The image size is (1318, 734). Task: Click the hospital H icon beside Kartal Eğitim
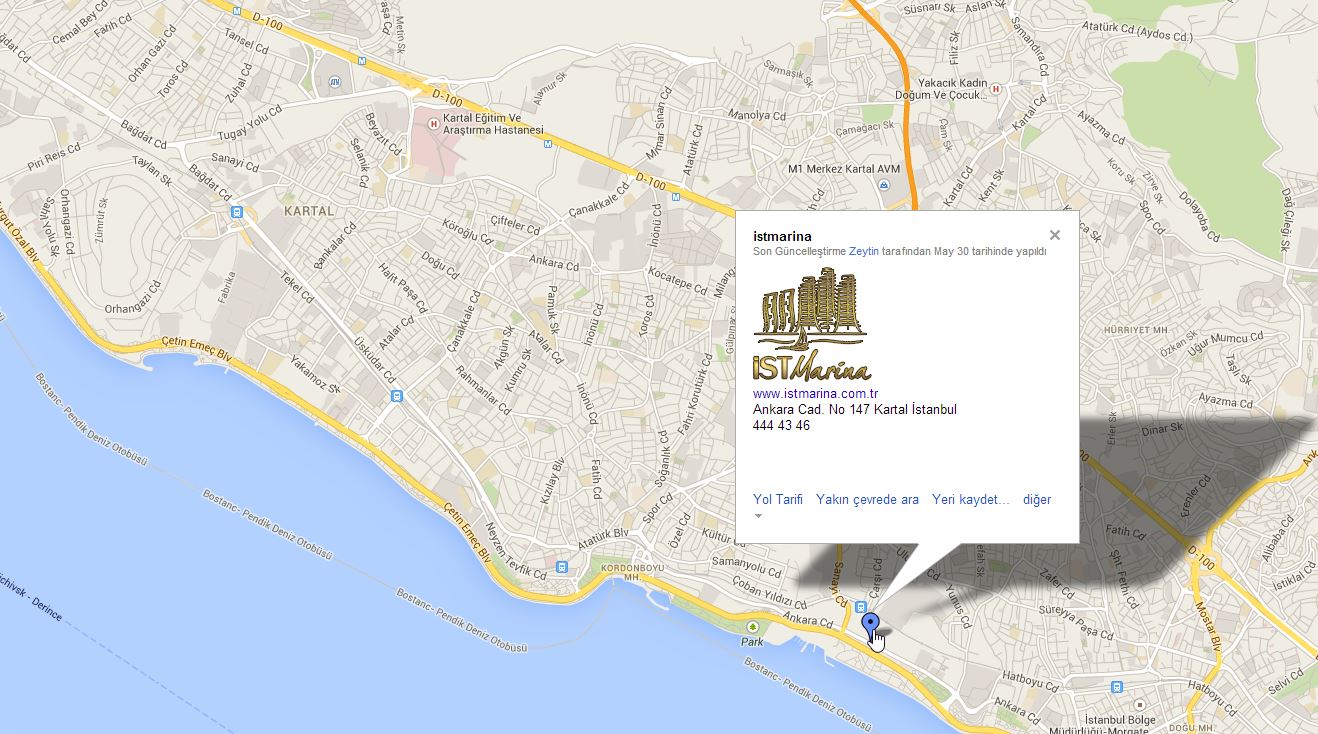[432, 124]
